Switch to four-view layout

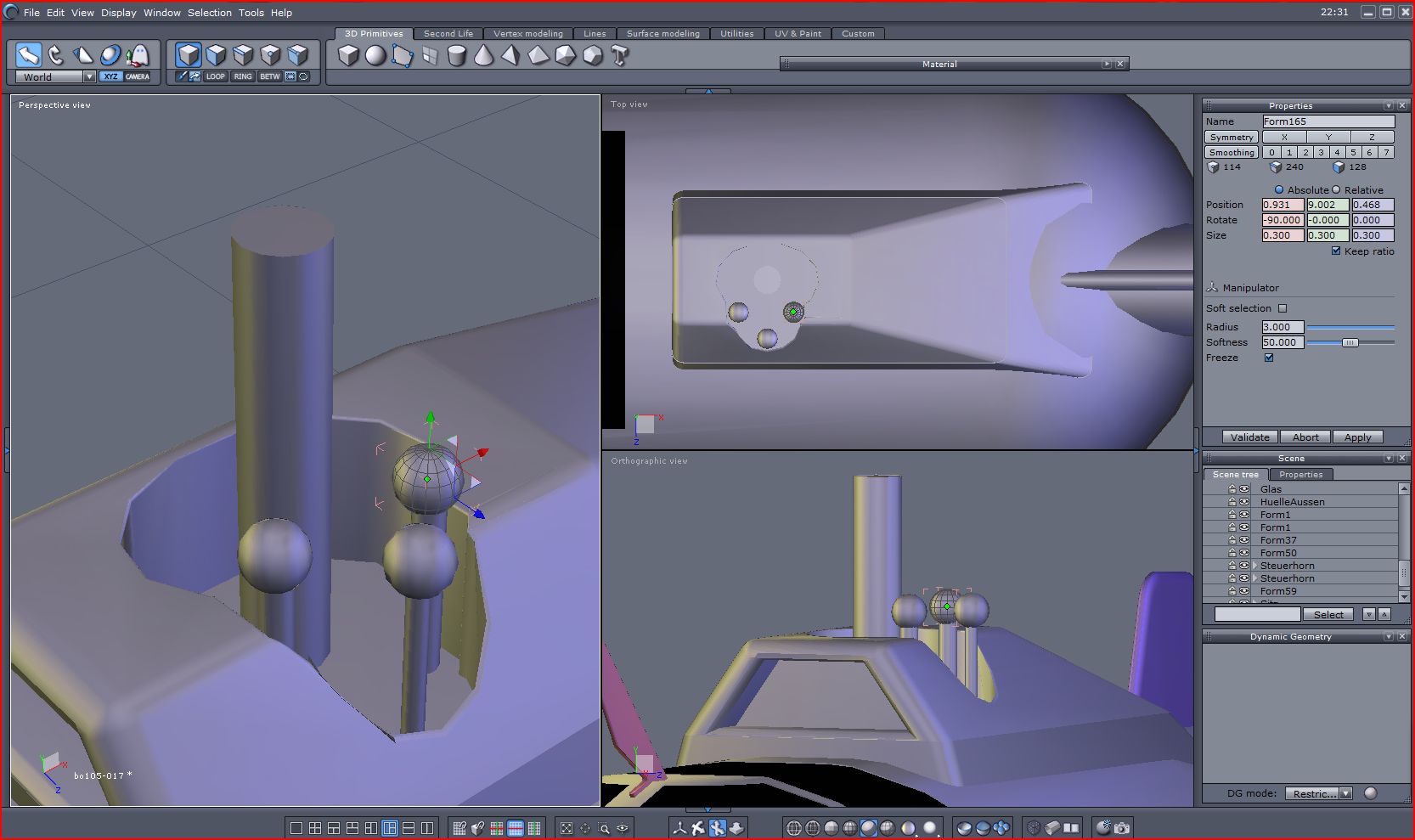tap(315, 828)
